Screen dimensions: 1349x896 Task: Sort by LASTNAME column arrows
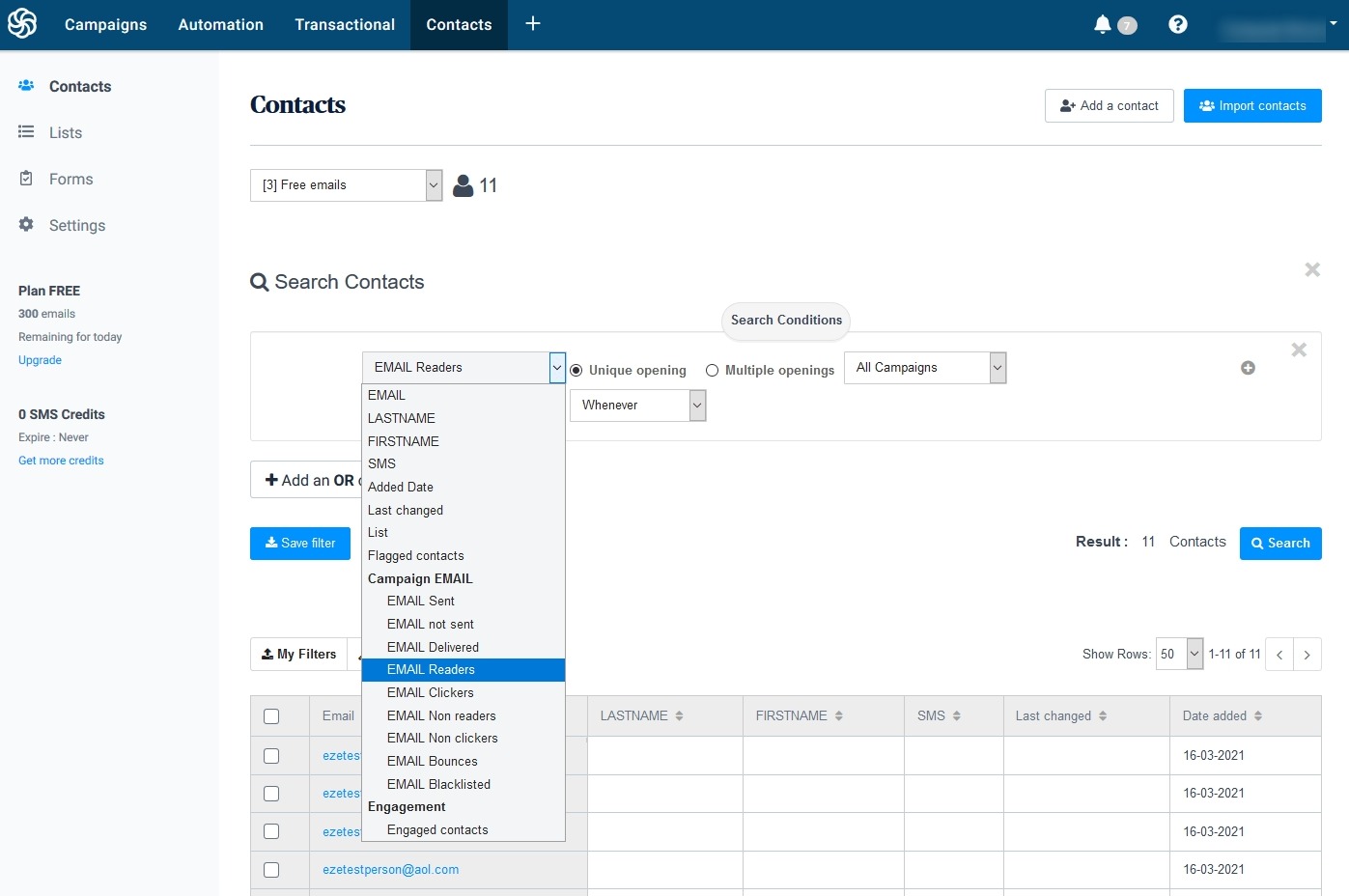click(x=680, y=716)
